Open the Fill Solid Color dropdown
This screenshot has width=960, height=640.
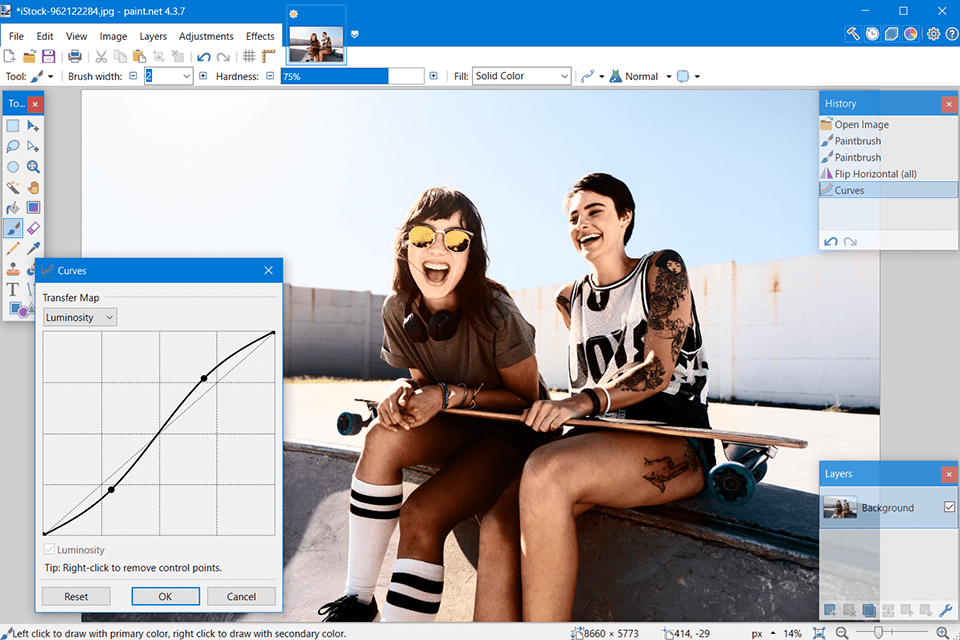pos(522,76)
